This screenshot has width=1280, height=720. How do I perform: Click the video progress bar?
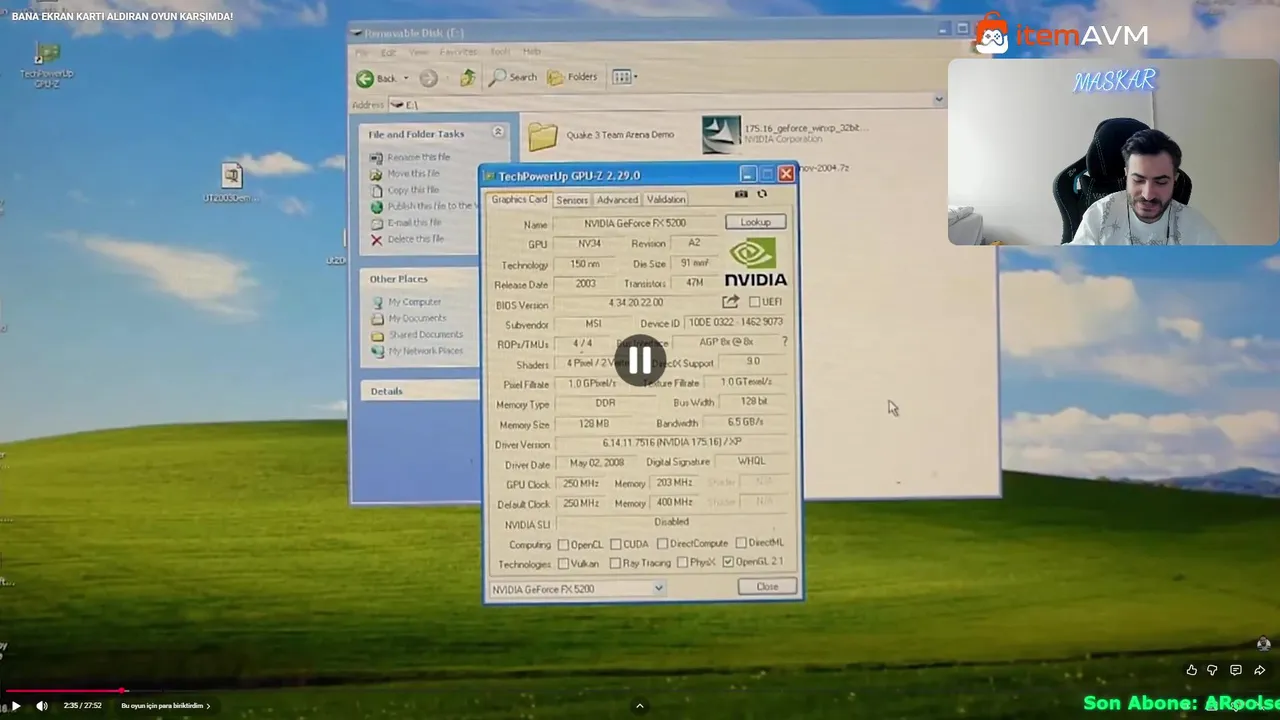pos(640,690)
